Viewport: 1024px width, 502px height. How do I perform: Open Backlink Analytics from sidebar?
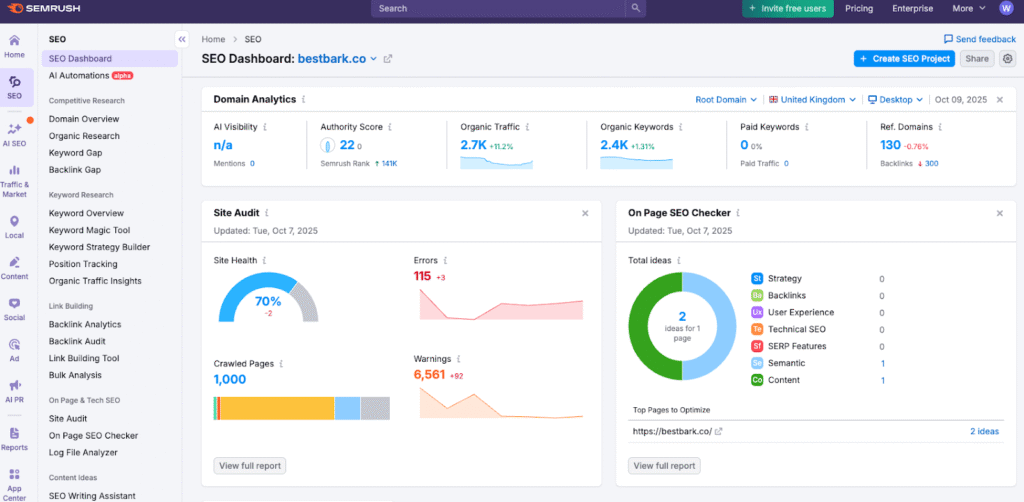tap(85, 324)
